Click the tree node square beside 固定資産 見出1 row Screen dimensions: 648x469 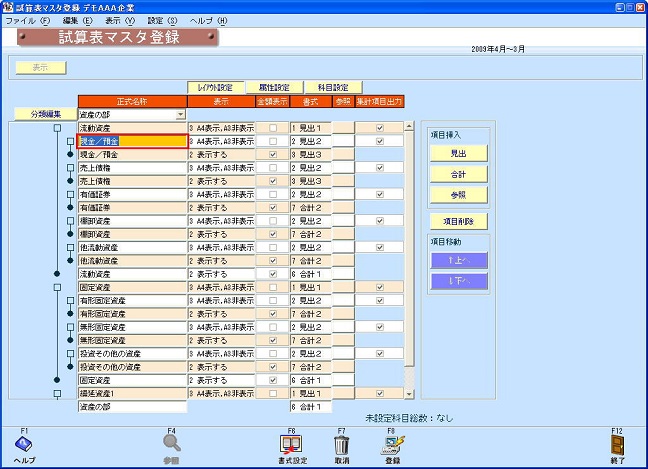click(57, 287)
